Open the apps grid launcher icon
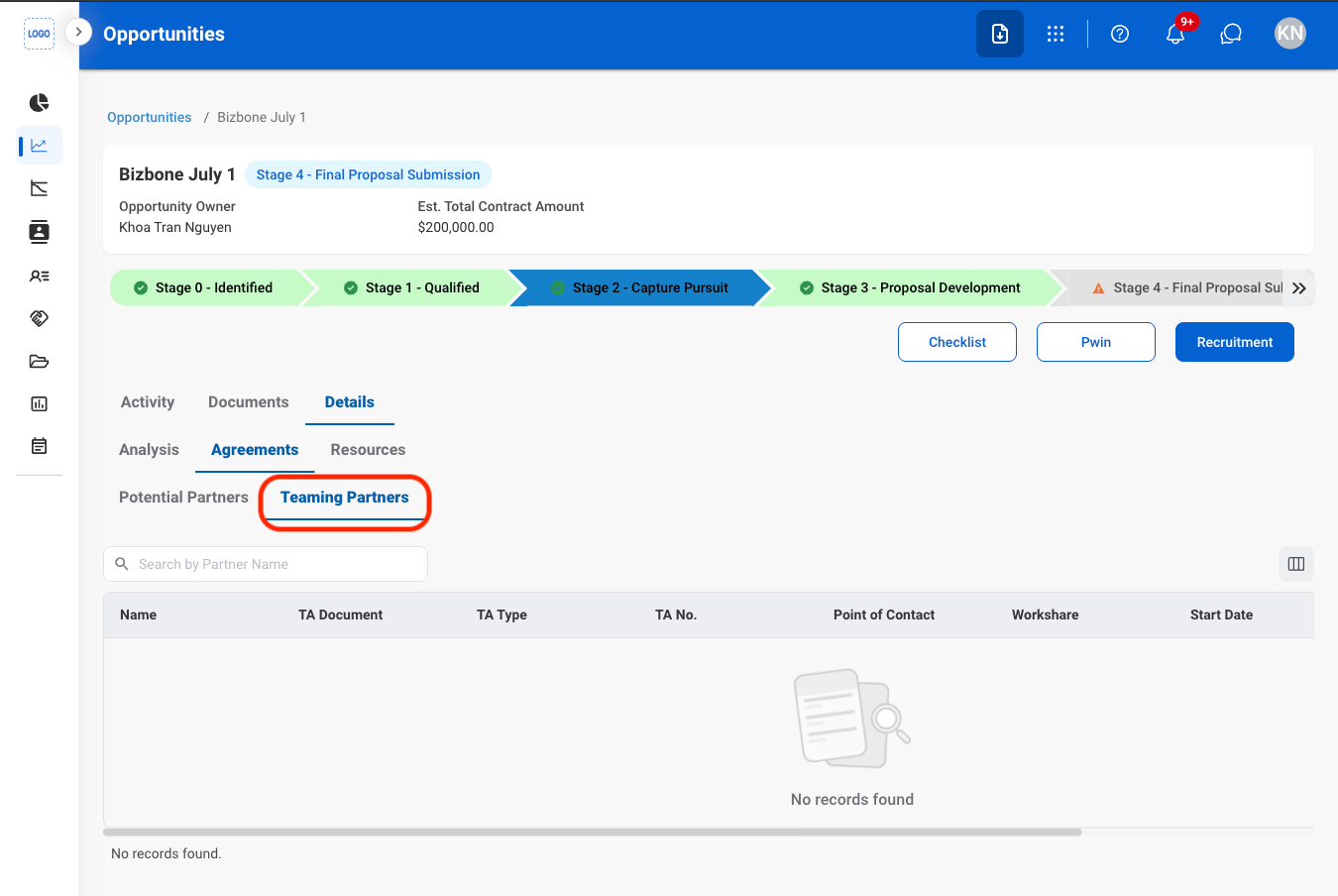Screen dimensions: 1338x896 tap(1056, 34)
